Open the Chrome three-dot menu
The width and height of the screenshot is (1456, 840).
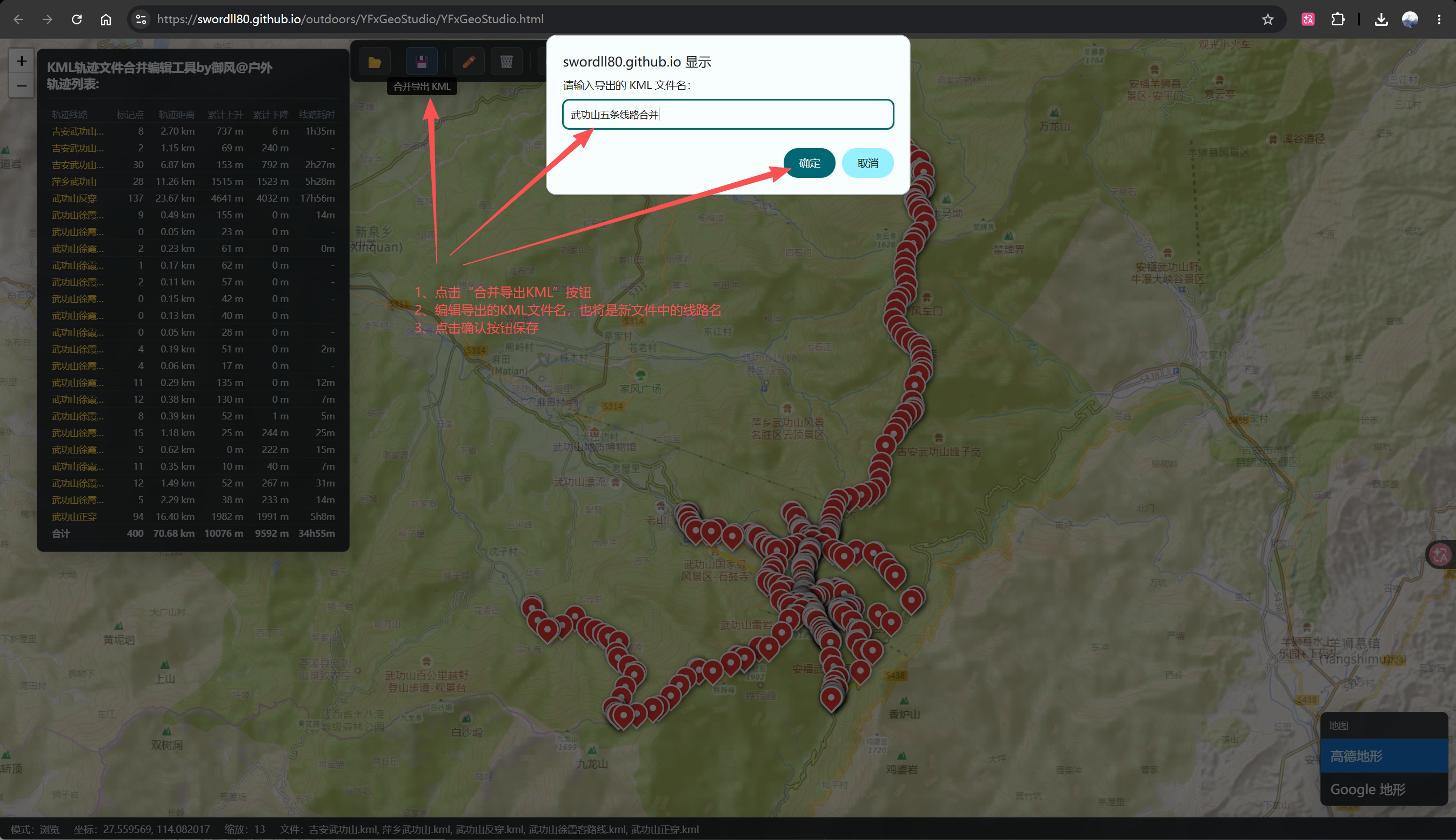(x=1439, y=19)
